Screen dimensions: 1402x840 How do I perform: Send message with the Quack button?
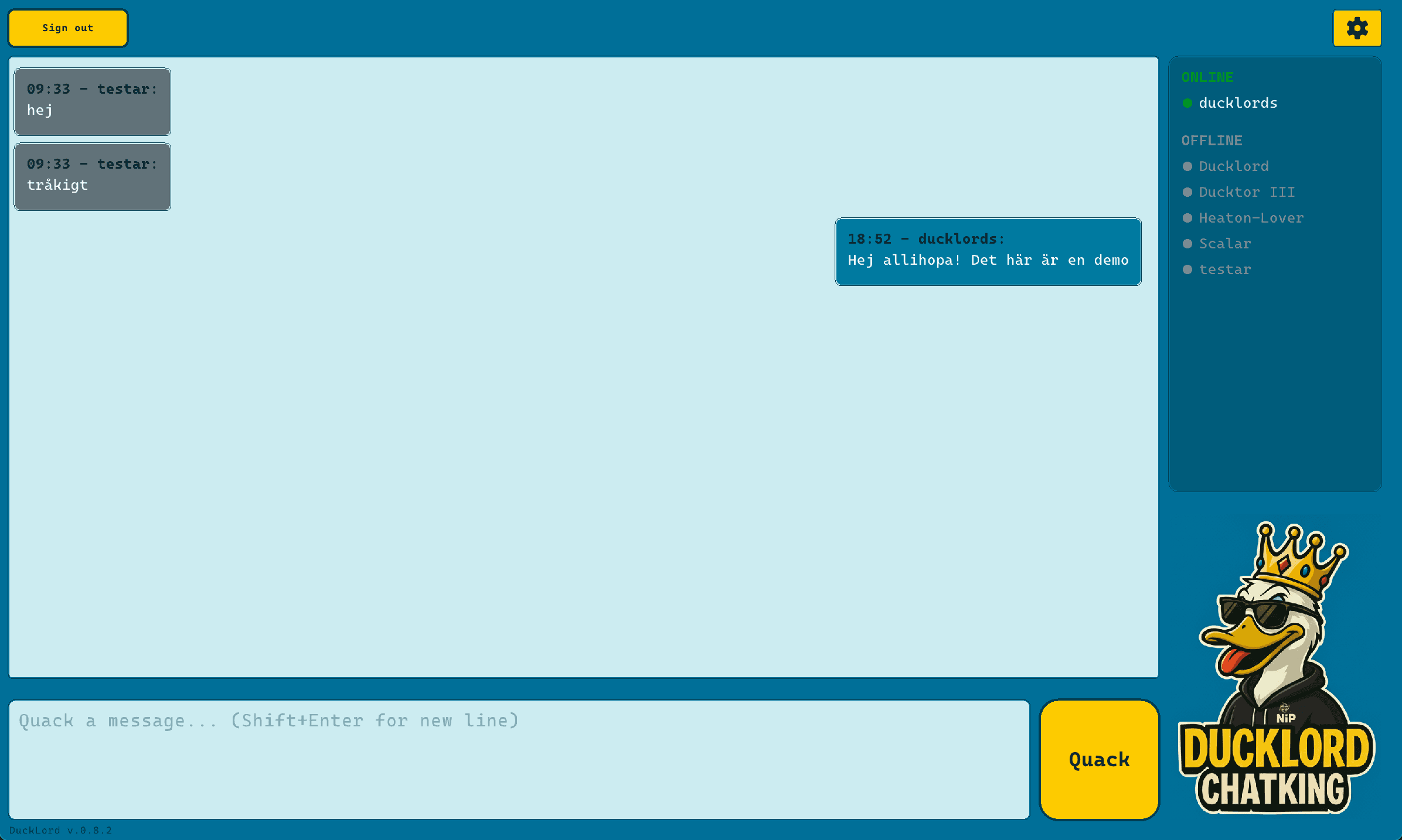pos(1099,759)
